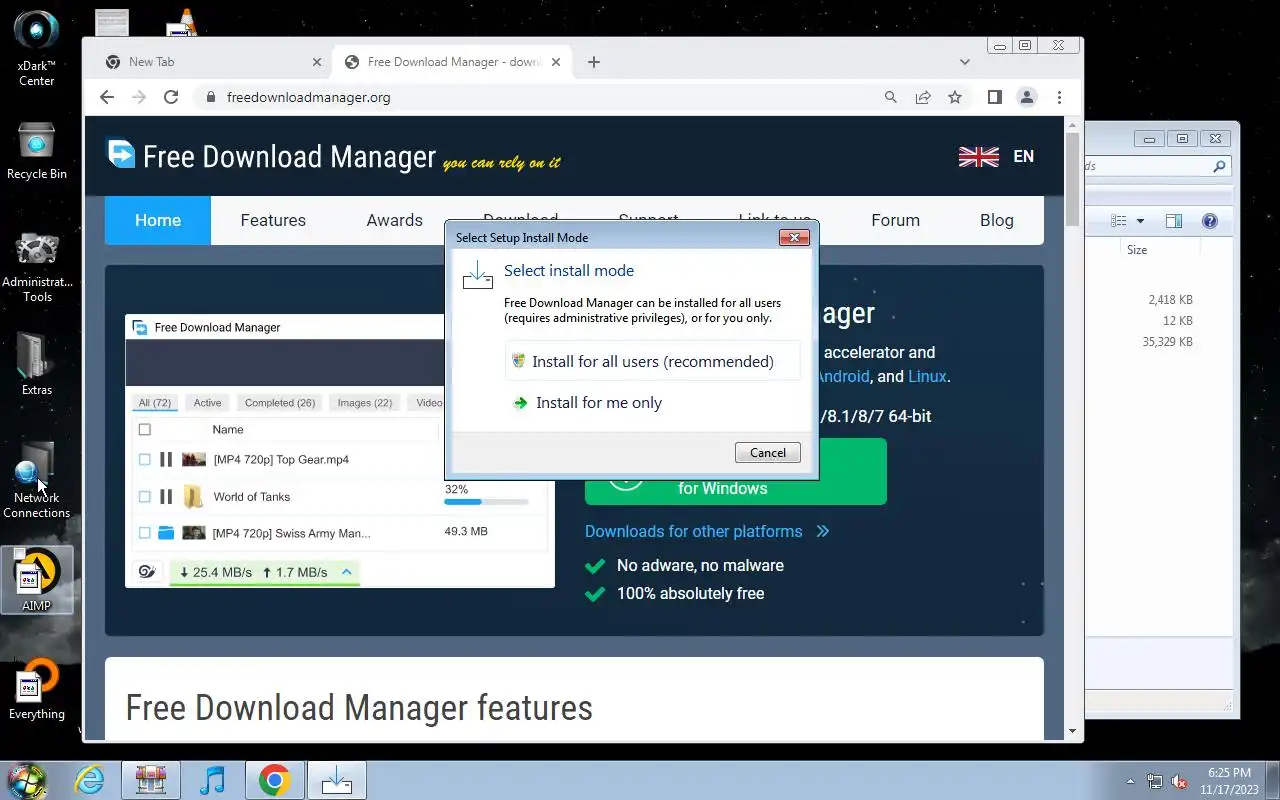Image resolution: width=1280 pixels, height=800 pixels.
Task: Open the Windows Start menu
Action: [x=27, y=780]
